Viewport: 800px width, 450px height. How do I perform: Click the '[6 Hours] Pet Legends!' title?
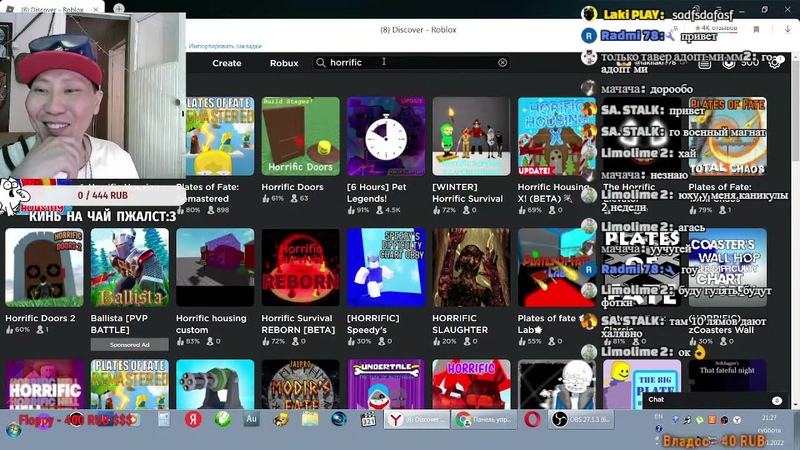[x=377, y=193]
